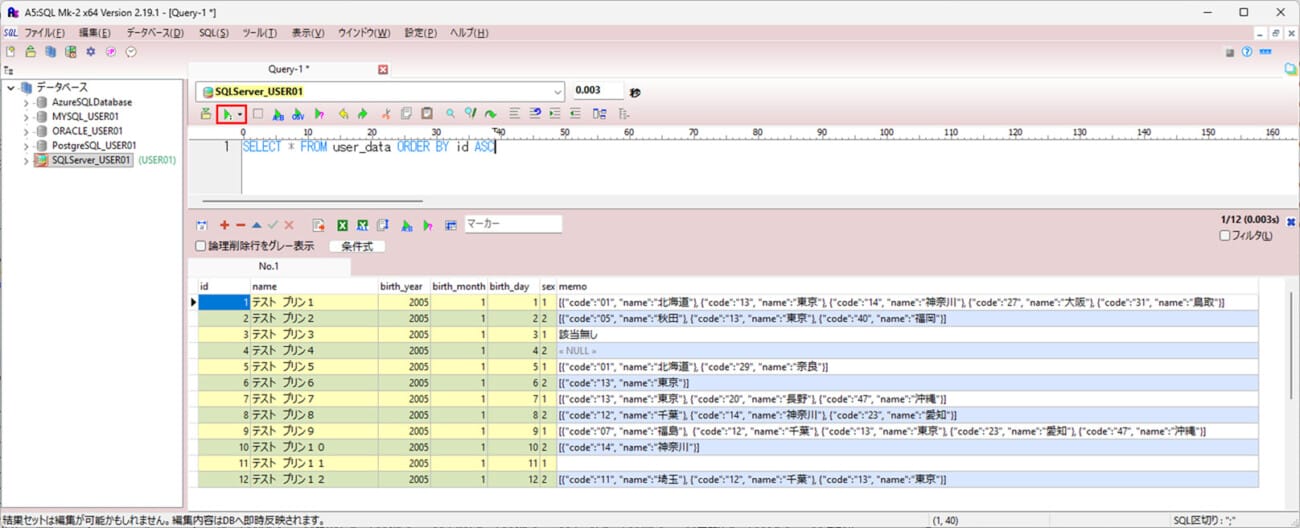
Task: Toggle the フィルタ checkbox
Action: 1225,236
